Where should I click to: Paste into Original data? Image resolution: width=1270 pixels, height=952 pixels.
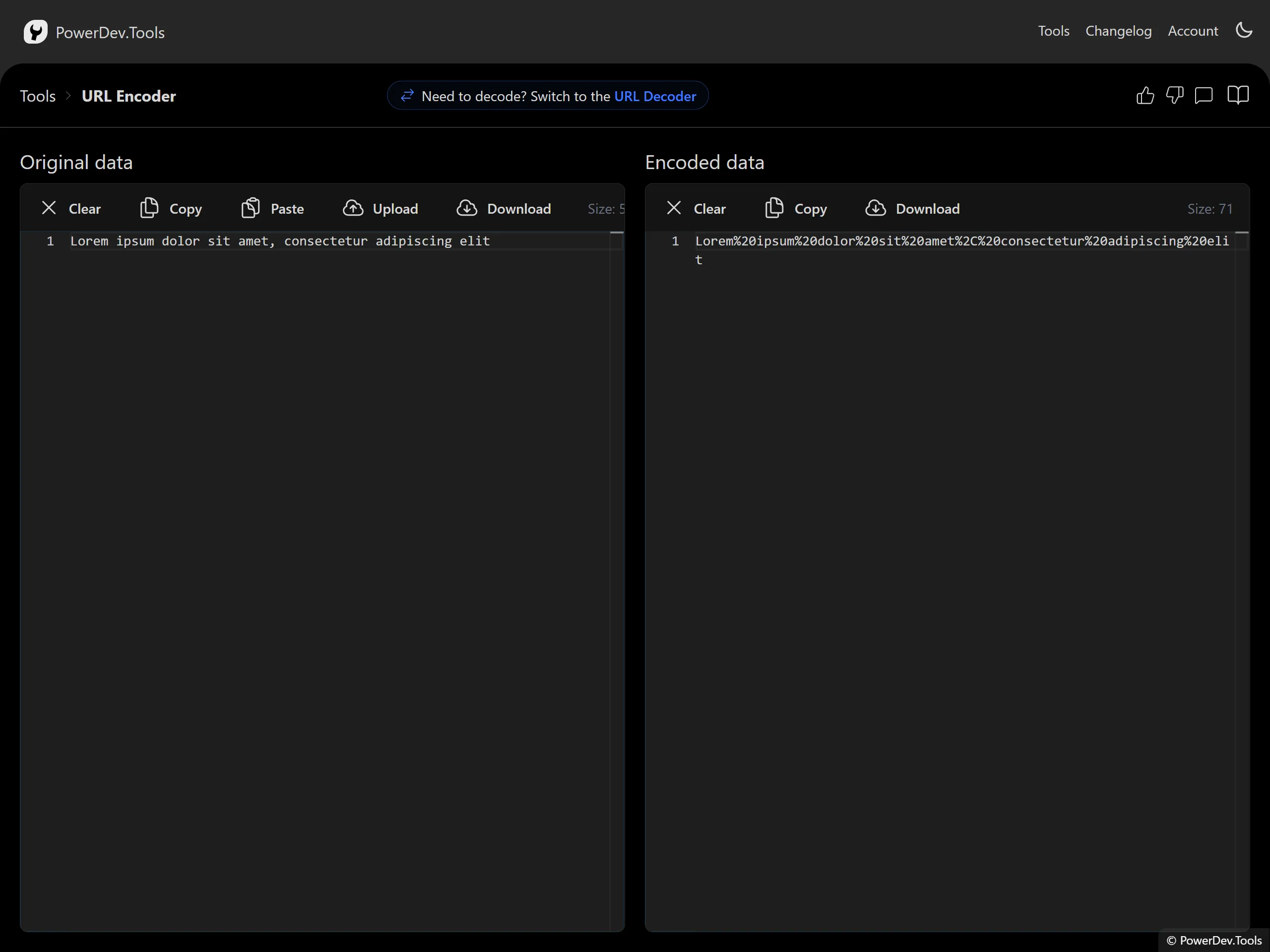(273, 208)
